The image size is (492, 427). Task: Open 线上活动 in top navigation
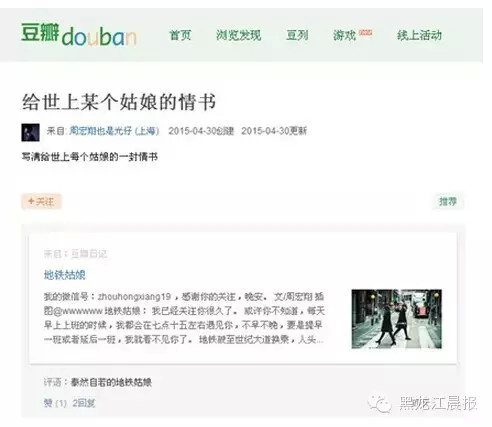(x=419, y=35)
